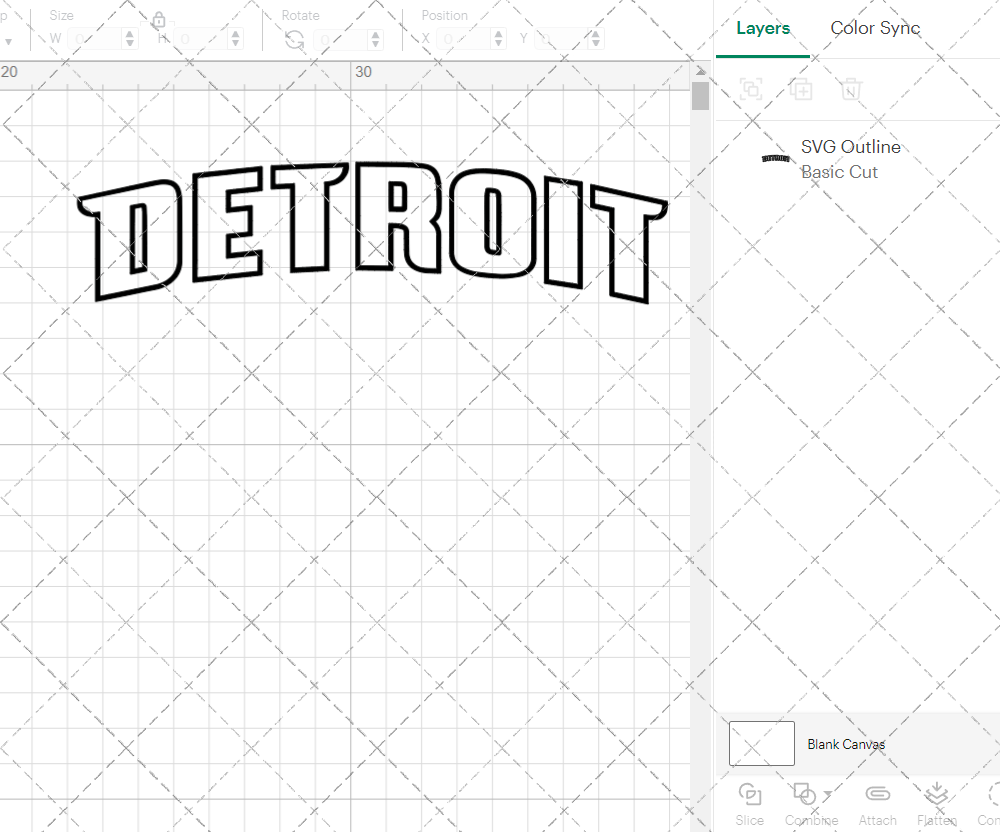Click the delete layer trash icon
1000x832 pixels.
click(851, 90)
